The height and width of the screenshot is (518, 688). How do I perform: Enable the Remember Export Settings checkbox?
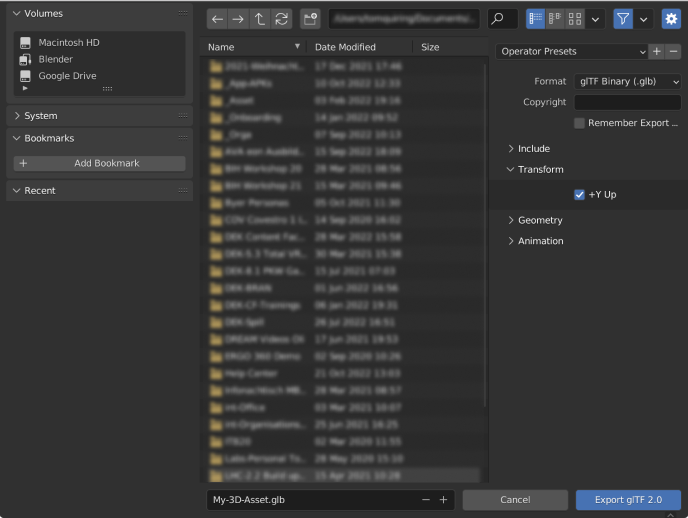[x=580, y=123]
